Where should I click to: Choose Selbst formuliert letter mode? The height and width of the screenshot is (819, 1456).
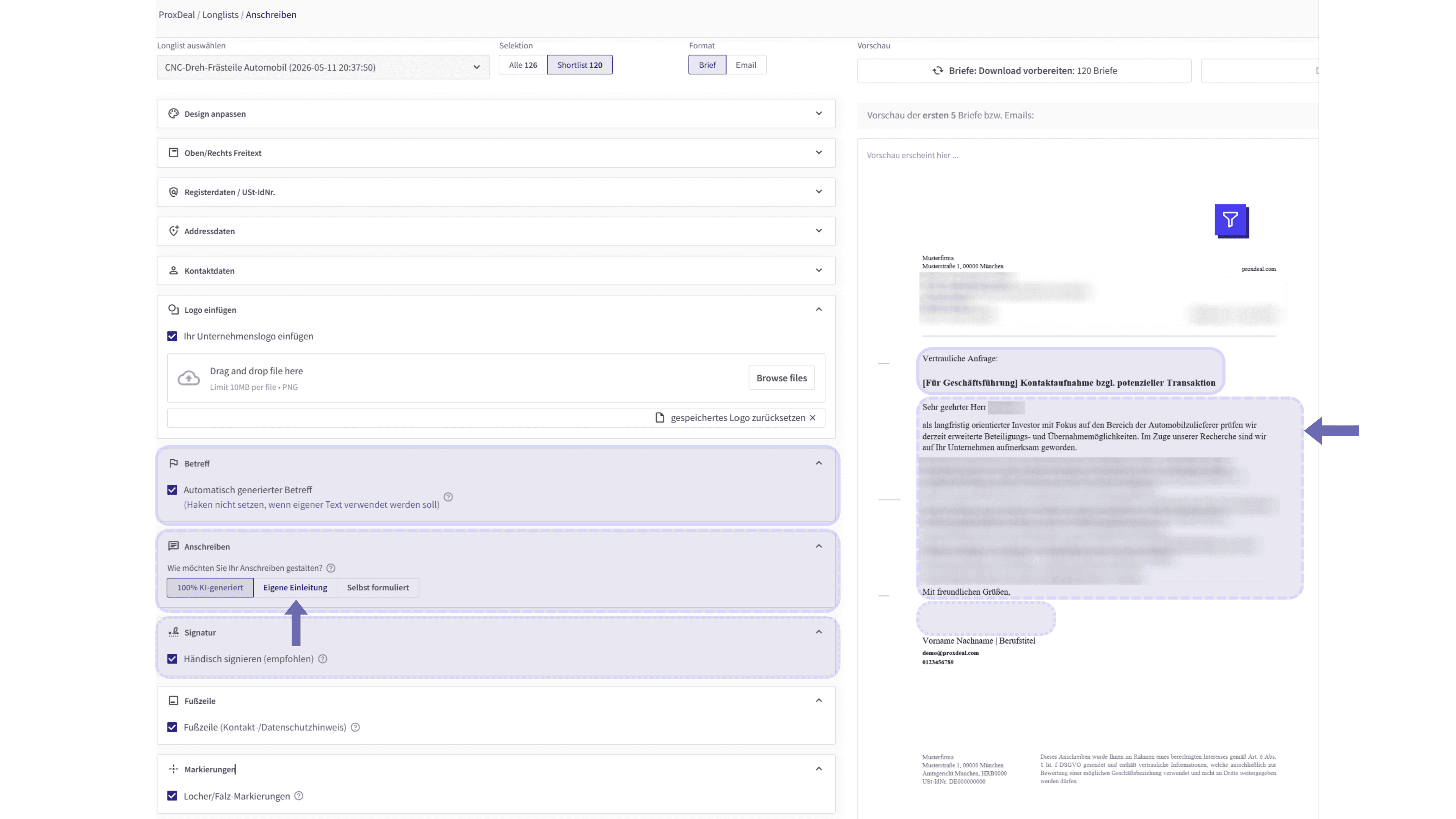click(x=378, y=587)
